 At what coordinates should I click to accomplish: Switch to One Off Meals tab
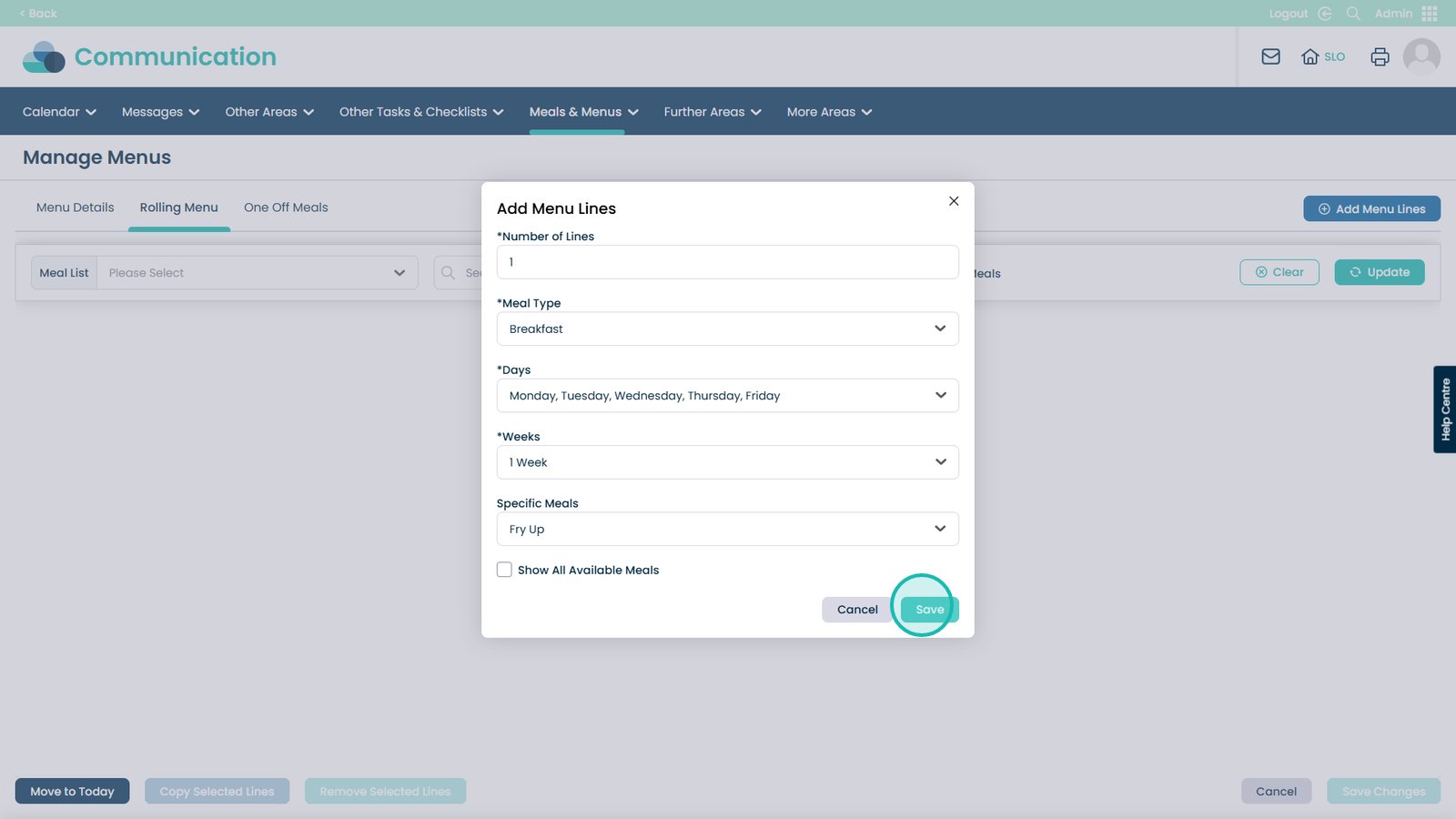click(286, 207)
